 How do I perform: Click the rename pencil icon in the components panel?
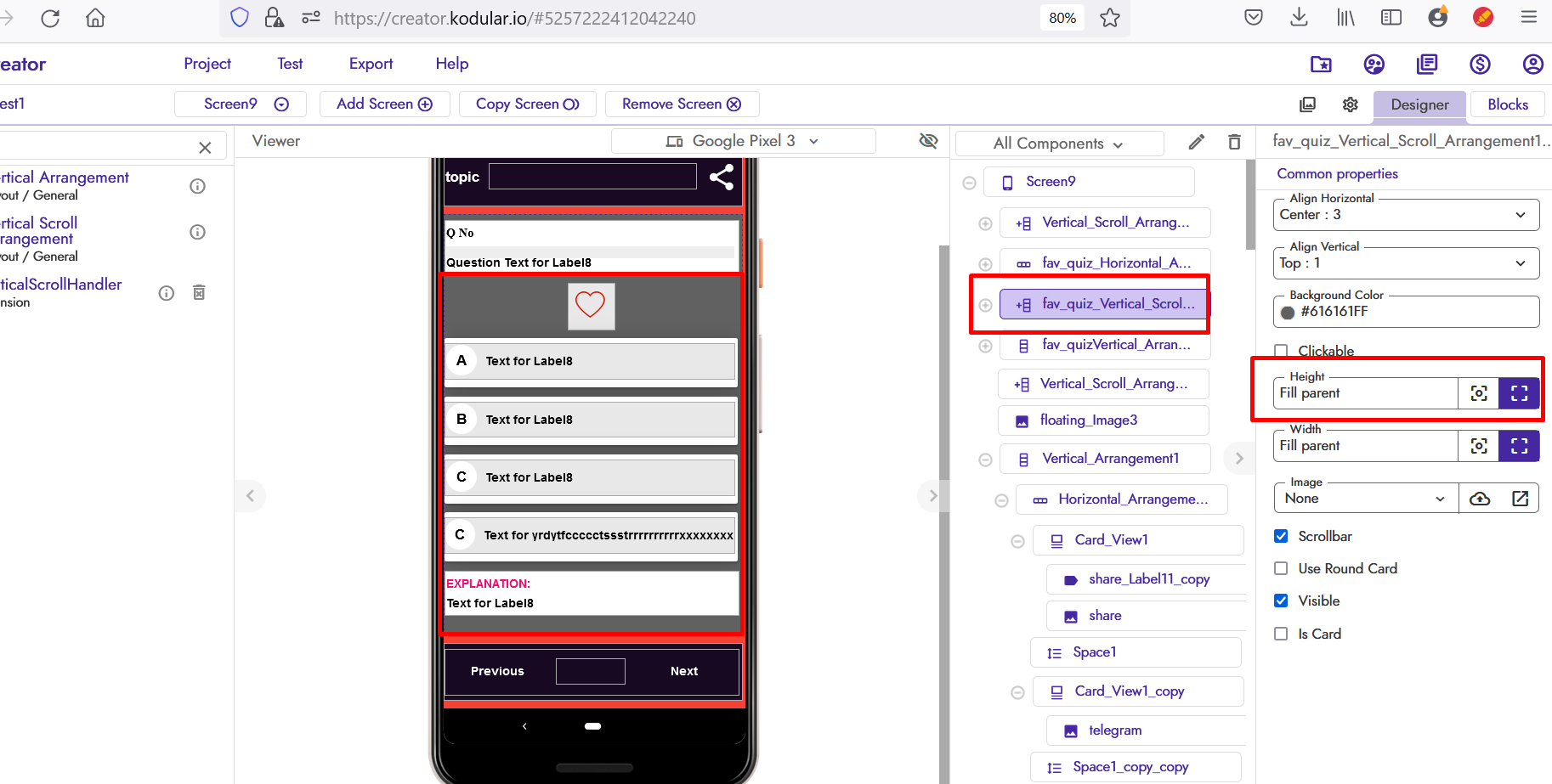[x=1196, y=142]
